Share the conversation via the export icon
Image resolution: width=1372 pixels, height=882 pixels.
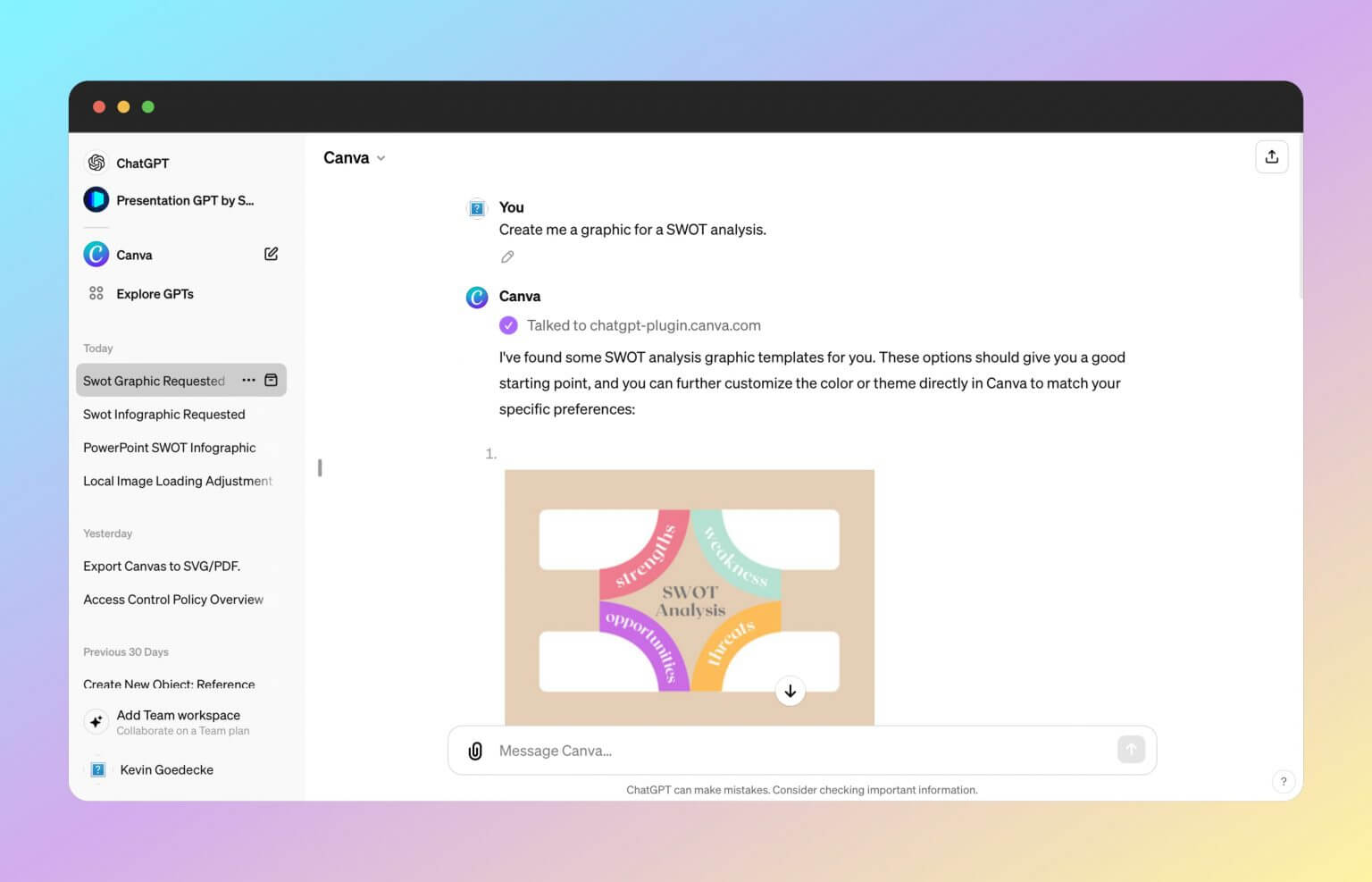click(1272, 156)
